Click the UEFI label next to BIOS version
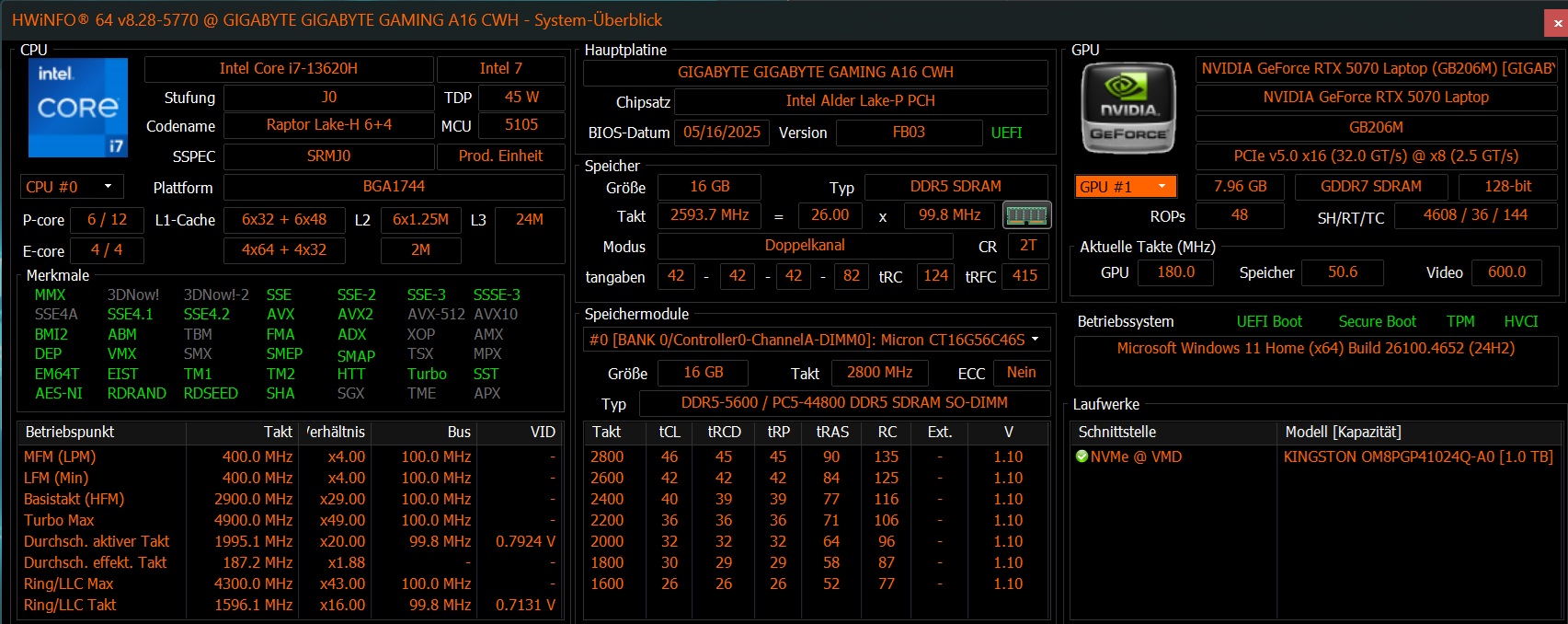Screen dimensions: 1568x624 (x=1007, y=133)
